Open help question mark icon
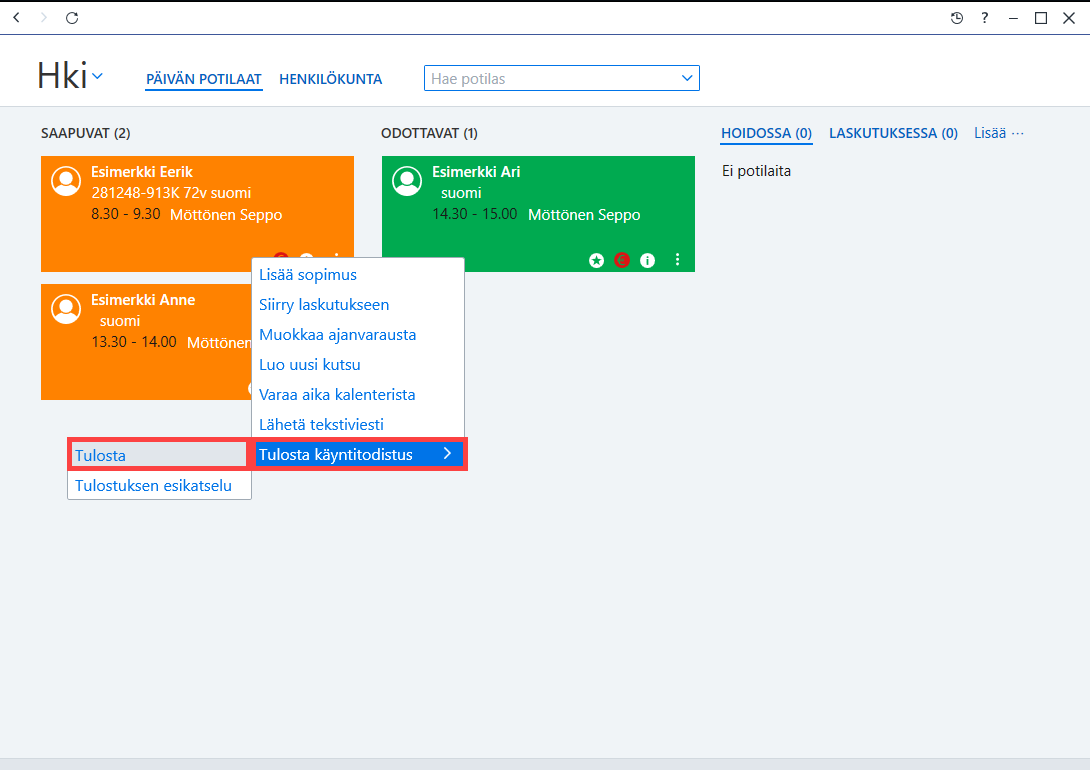The height and width of the screenshot is (770, 1090). point(985,18)
